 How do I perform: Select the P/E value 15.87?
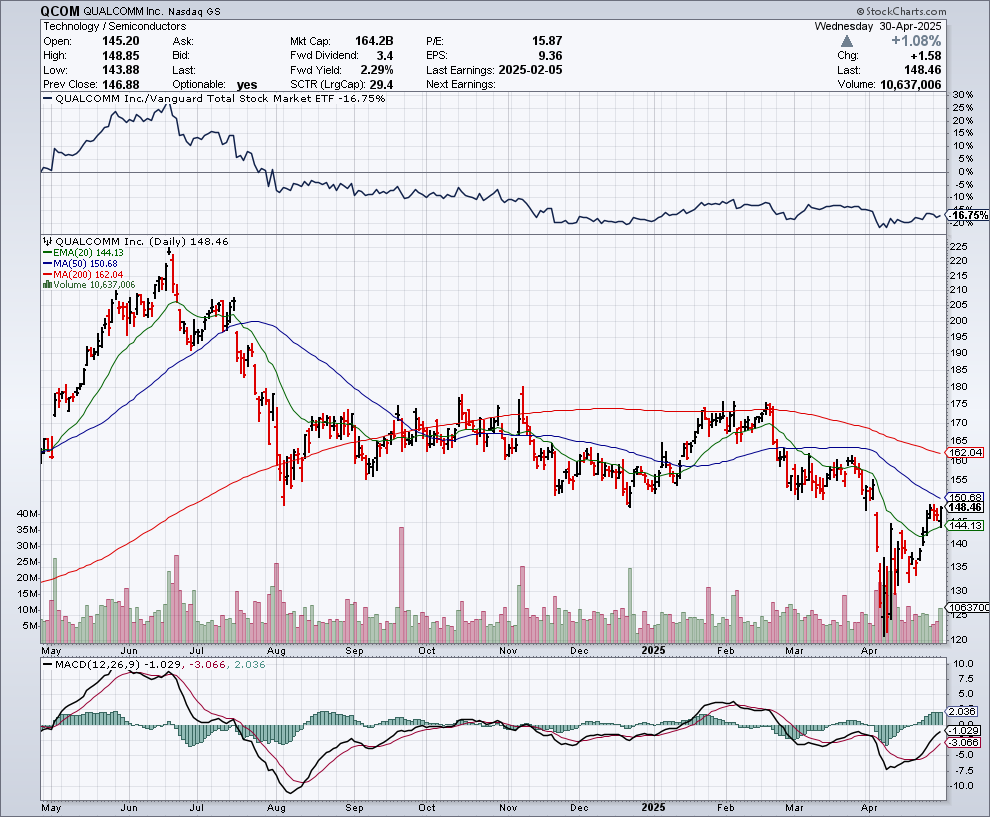[x=547, y=41]
